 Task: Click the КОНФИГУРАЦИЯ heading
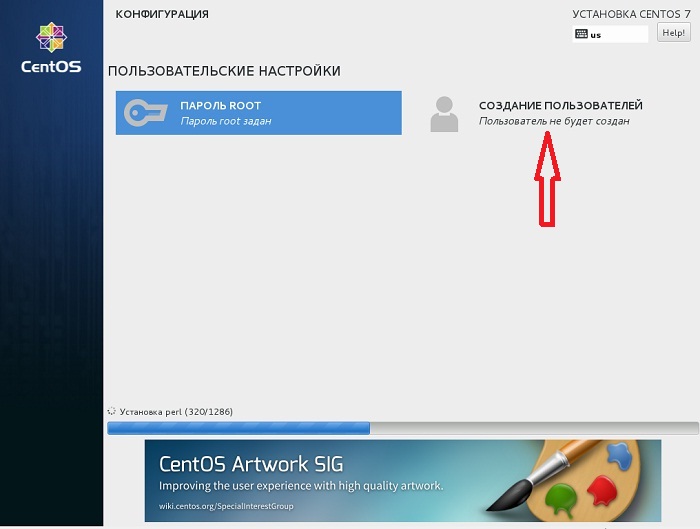tap(162, 14)
